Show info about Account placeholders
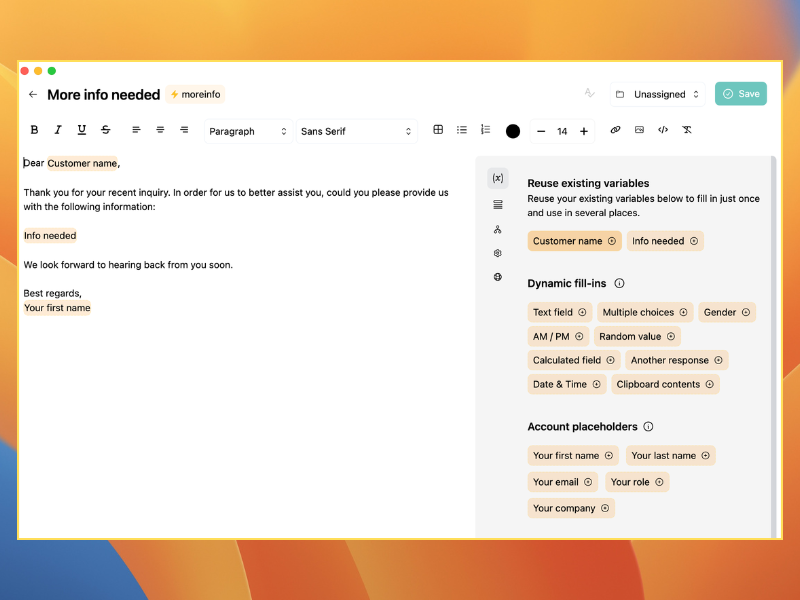This screenshot has width=800, height=600. tap(648, 427)
